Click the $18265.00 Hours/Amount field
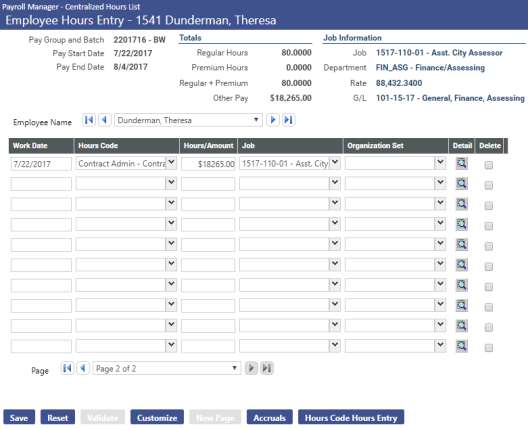Image resolution: width=528 pixels, height=429 pixels. click(x=208, y=164)
